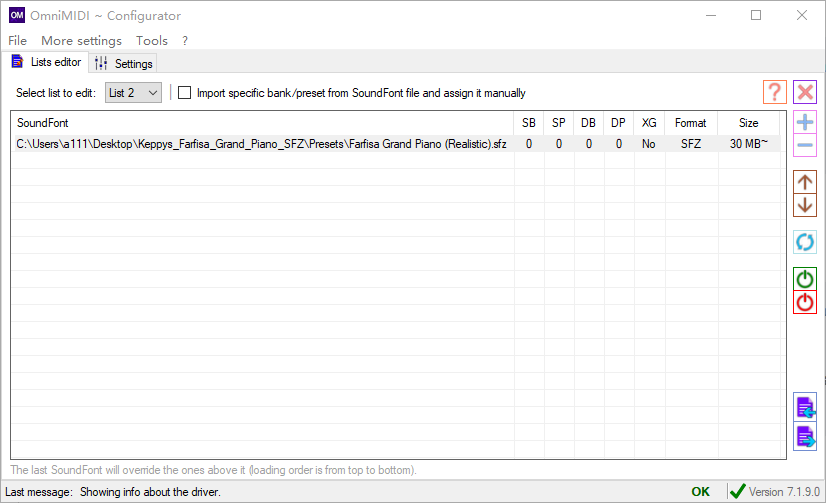Switch to the Settings tab
This screenshot has height=503, width=826.
tap(123, 64)
